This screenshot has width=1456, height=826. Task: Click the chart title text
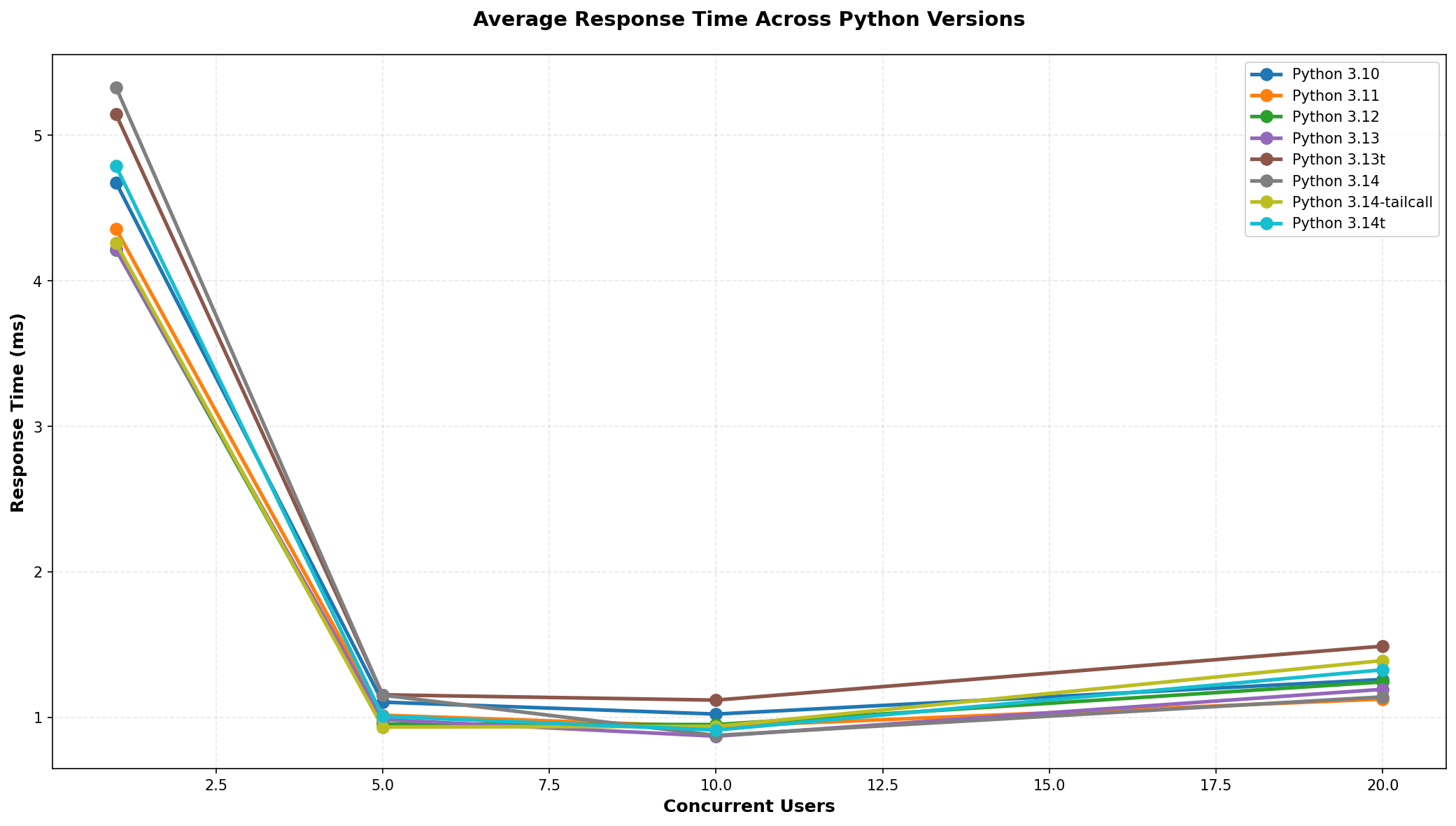[x=749, y=20]
